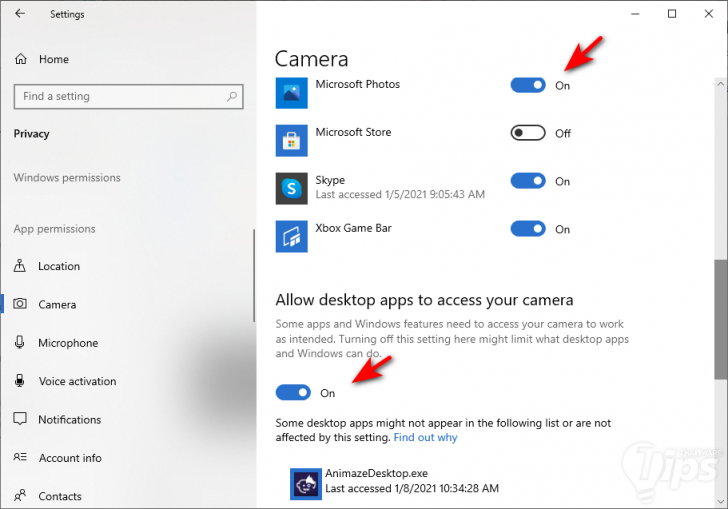The width and height of the screenshot is (728, 509).
Task: Click the Xbox Game Bar app icon
Action: (292, 236)
